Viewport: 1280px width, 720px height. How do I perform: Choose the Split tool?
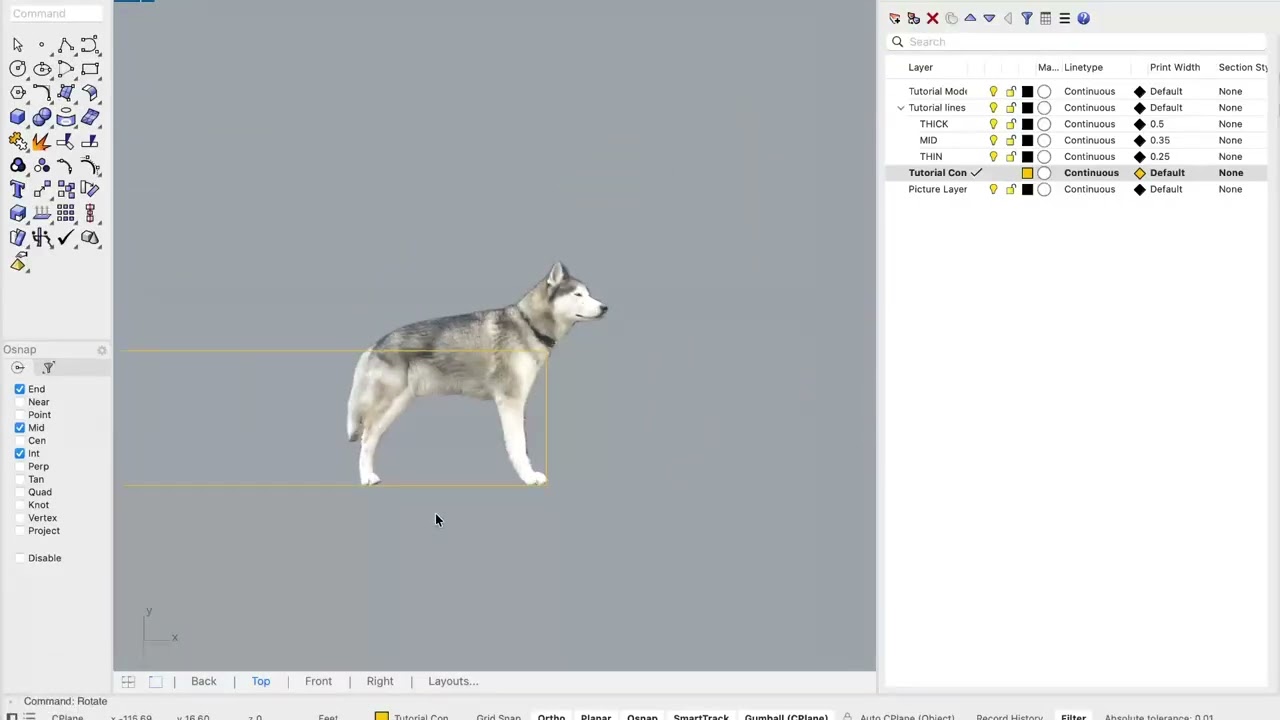coord(90,141)
